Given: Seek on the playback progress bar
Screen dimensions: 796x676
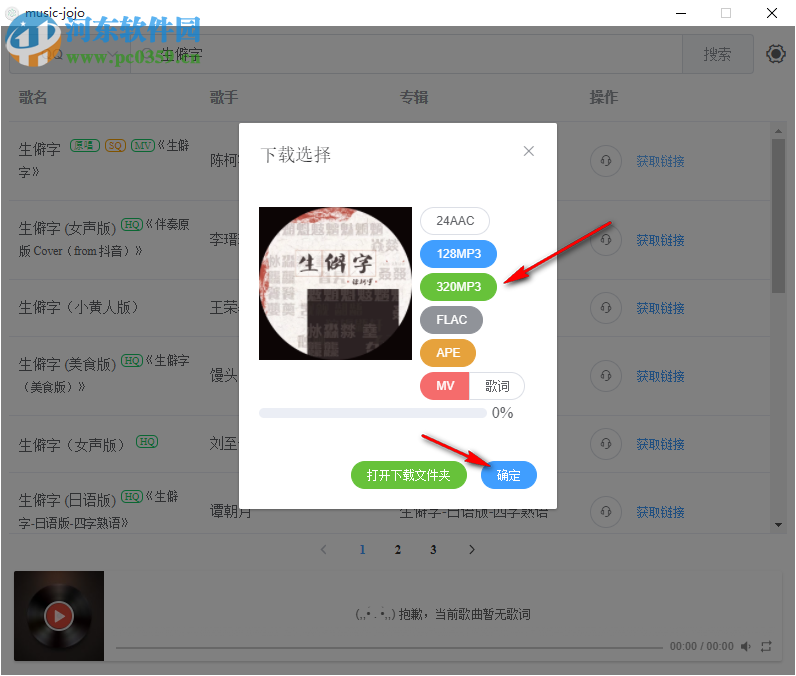Looking at the screenshot, I should click(389, 648).
